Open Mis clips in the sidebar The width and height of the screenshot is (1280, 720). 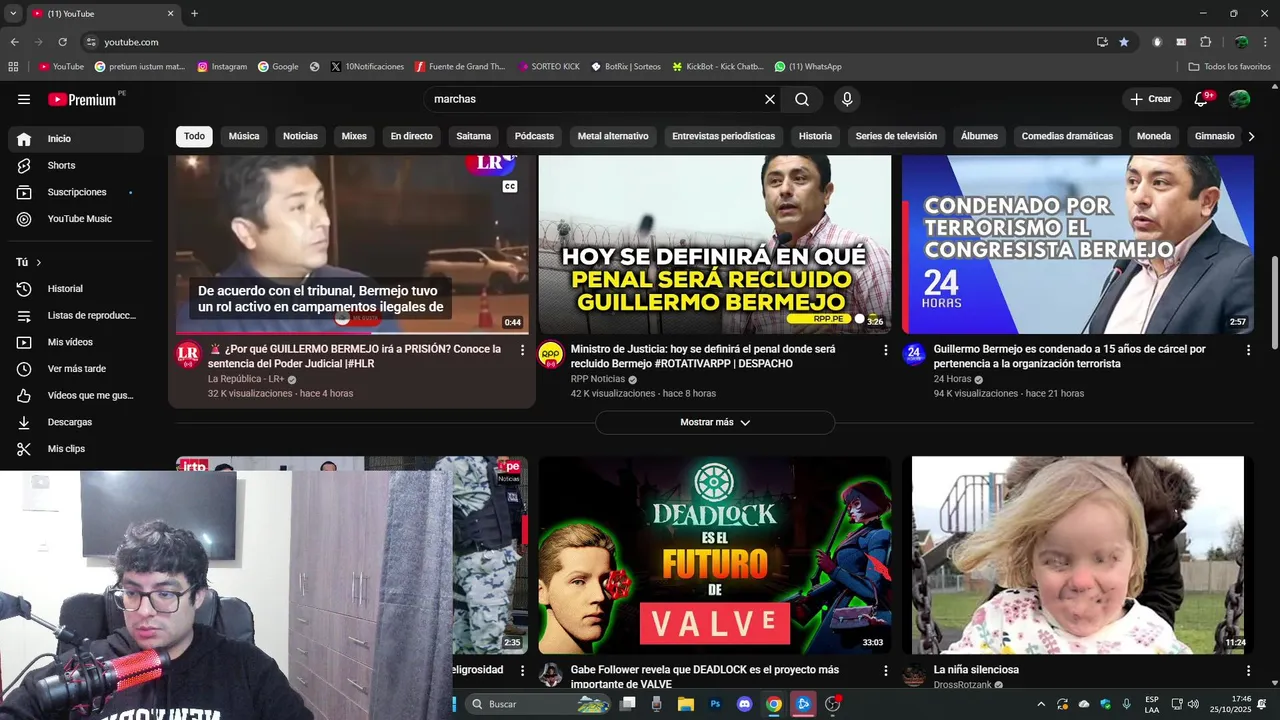click(76, 449)
